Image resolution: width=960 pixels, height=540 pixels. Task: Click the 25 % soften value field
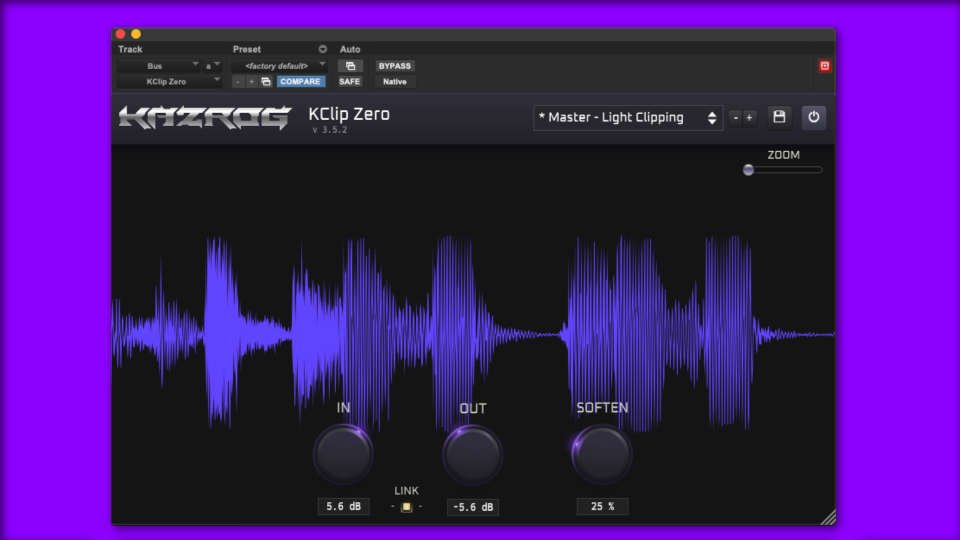coord(602,506)
